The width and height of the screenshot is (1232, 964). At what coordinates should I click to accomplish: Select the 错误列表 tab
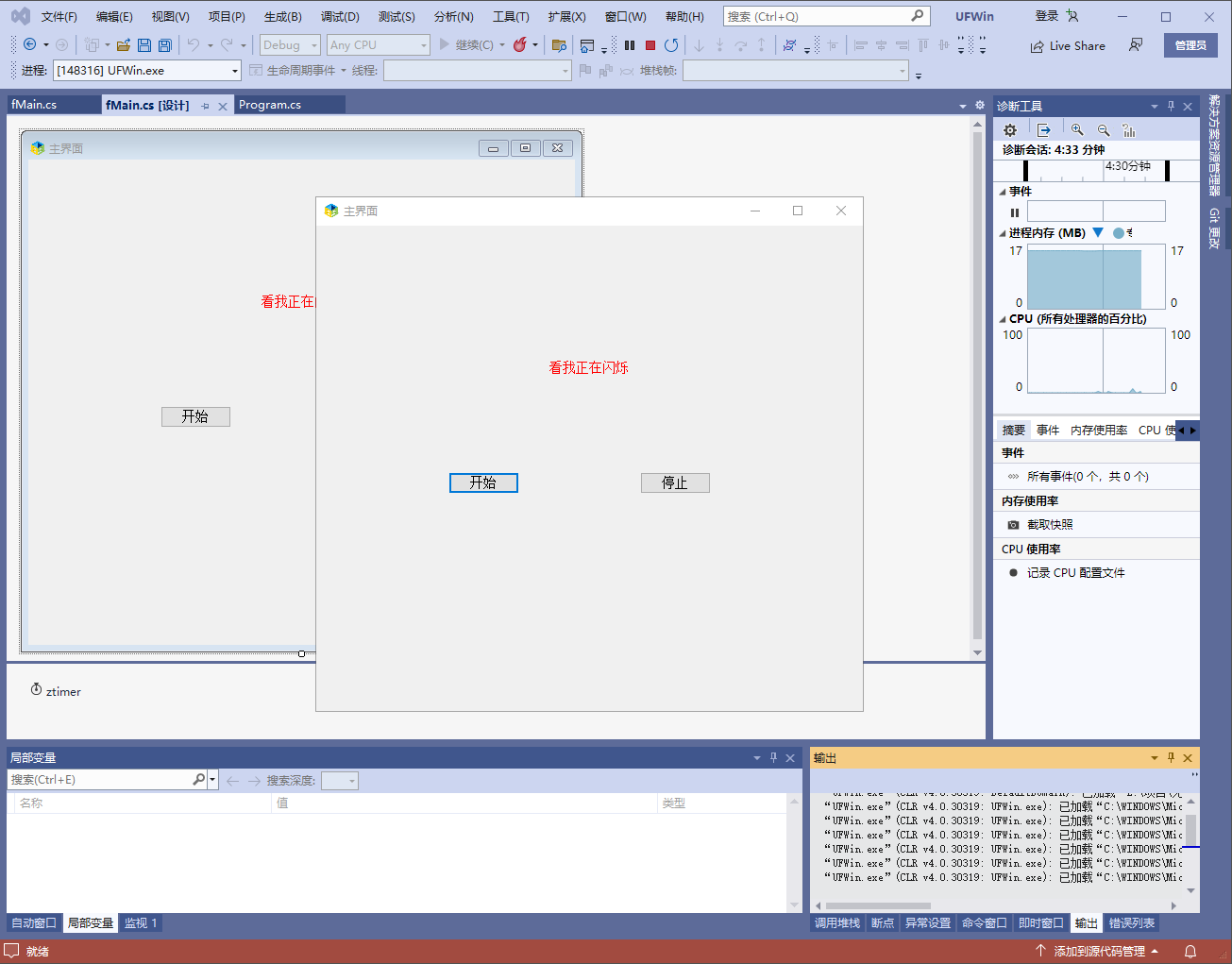1131,923
